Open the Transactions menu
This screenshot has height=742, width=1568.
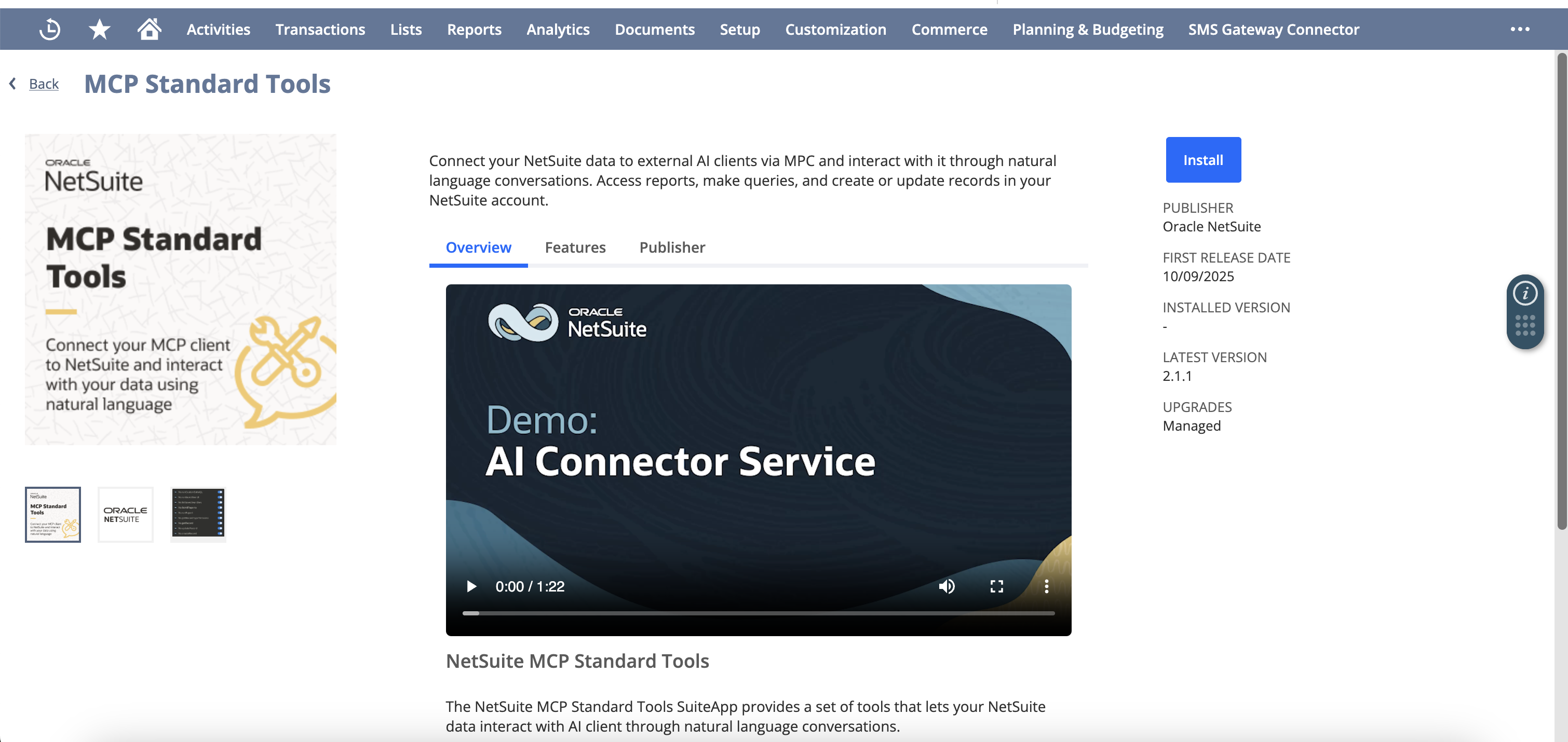pos(320,29)
